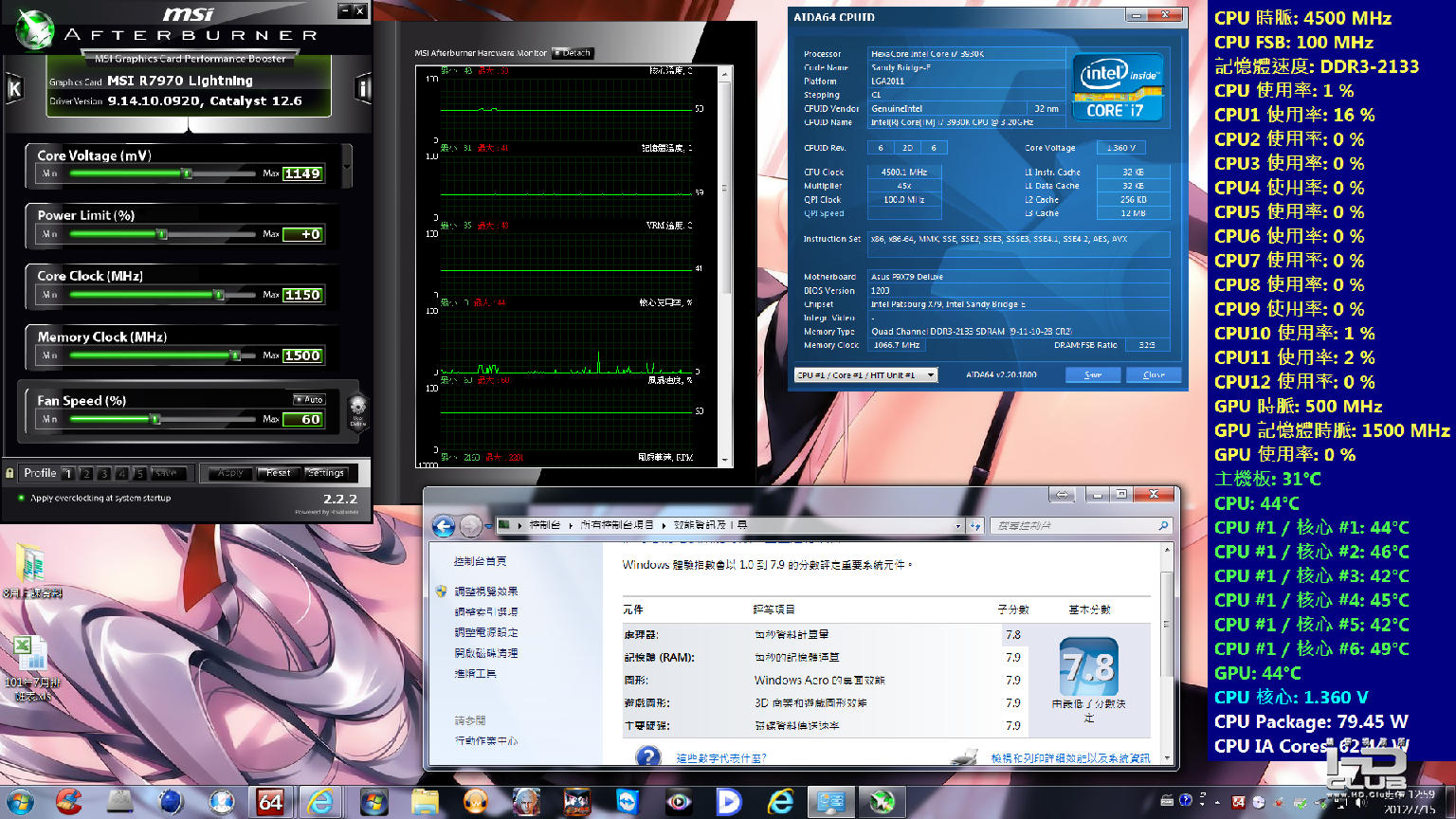The height and width of the screenshot is (819, 1456).
Task: Open the Excel file 101年7月 on desktop
Action: coord(31,668)
